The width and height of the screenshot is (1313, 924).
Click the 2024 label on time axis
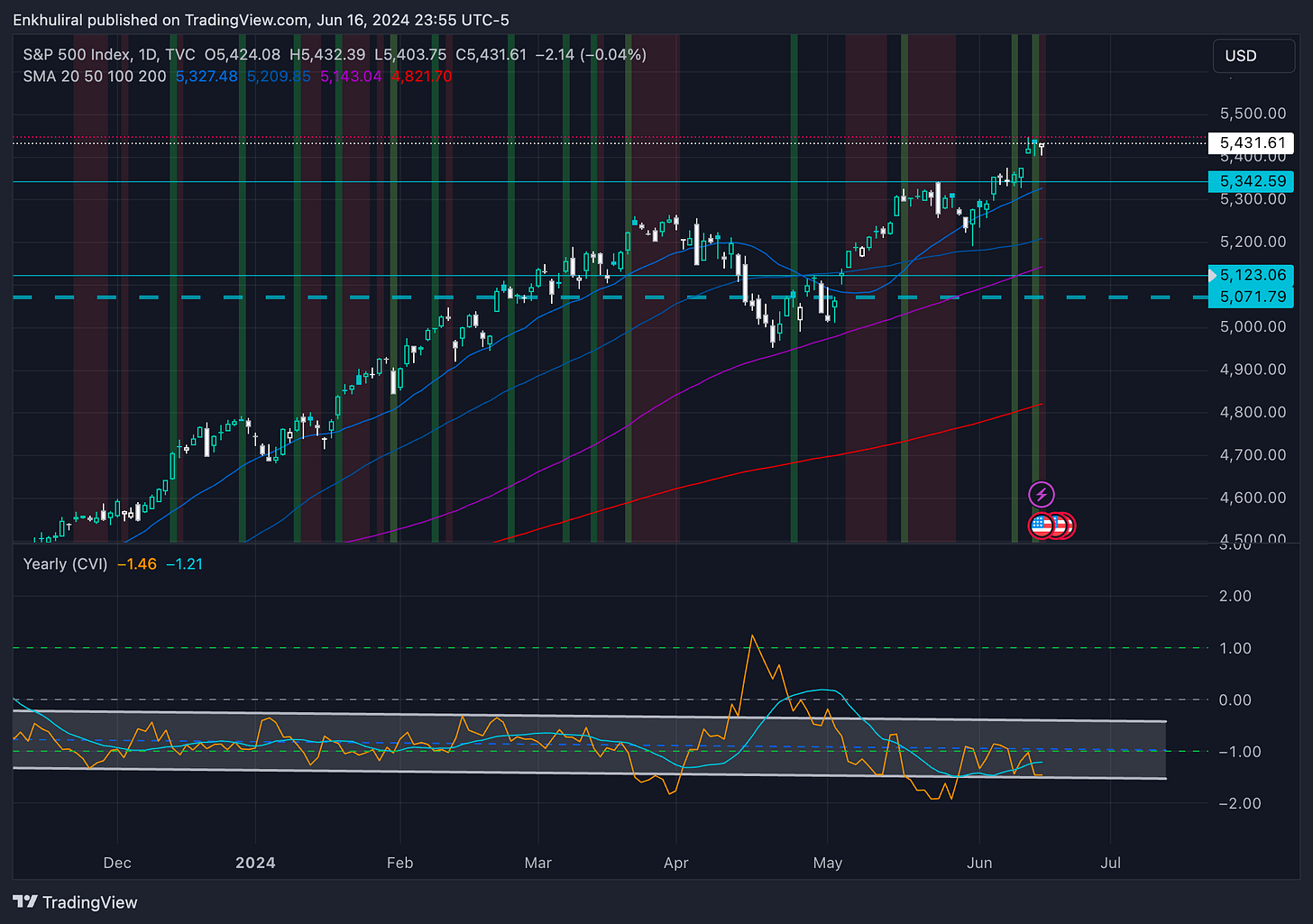[255, 863]
